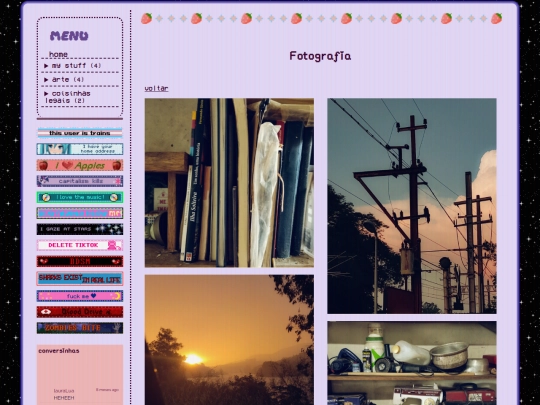The image size is (540, 405).
Task: Click the Fotografia page heading
Action: pyautogui.click(x=320, y=56)
